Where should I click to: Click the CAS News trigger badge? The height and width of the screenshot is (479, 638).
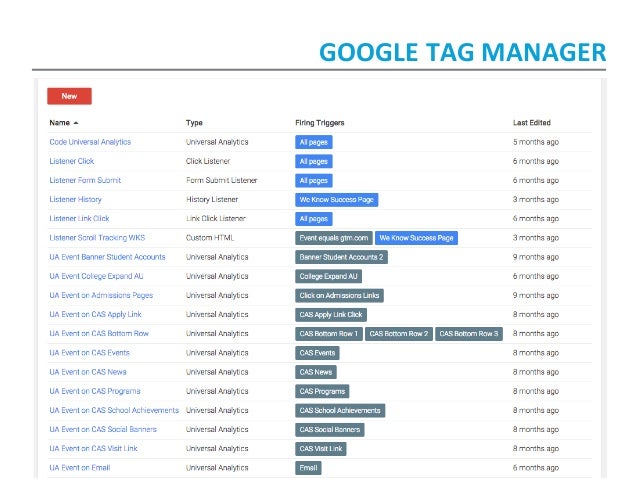click(316, 372)
